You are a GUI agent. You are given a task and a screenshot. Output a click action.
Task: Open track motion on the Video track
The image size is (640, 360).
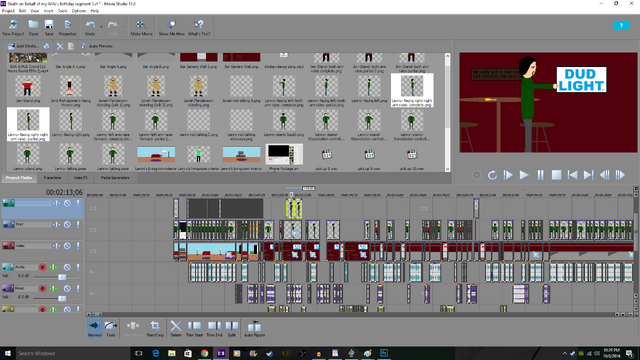57,246
